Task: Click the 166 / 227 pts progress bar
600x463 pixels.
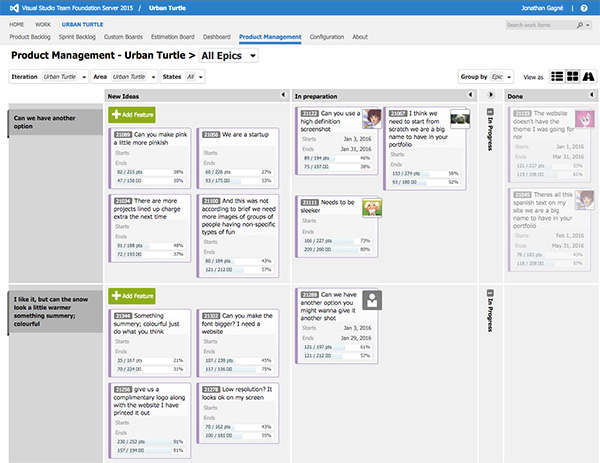Action: [337, 241]
